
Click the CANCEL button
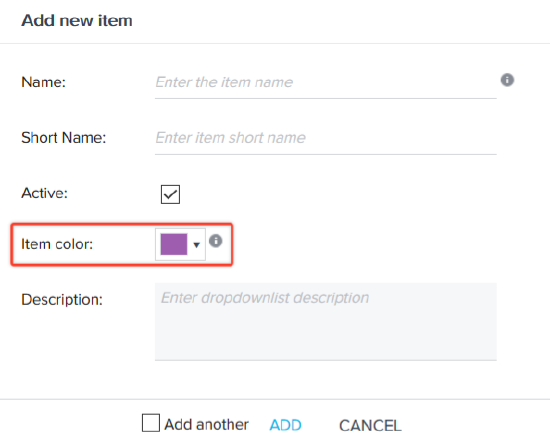pyautogui.click(x=370, y=425)
